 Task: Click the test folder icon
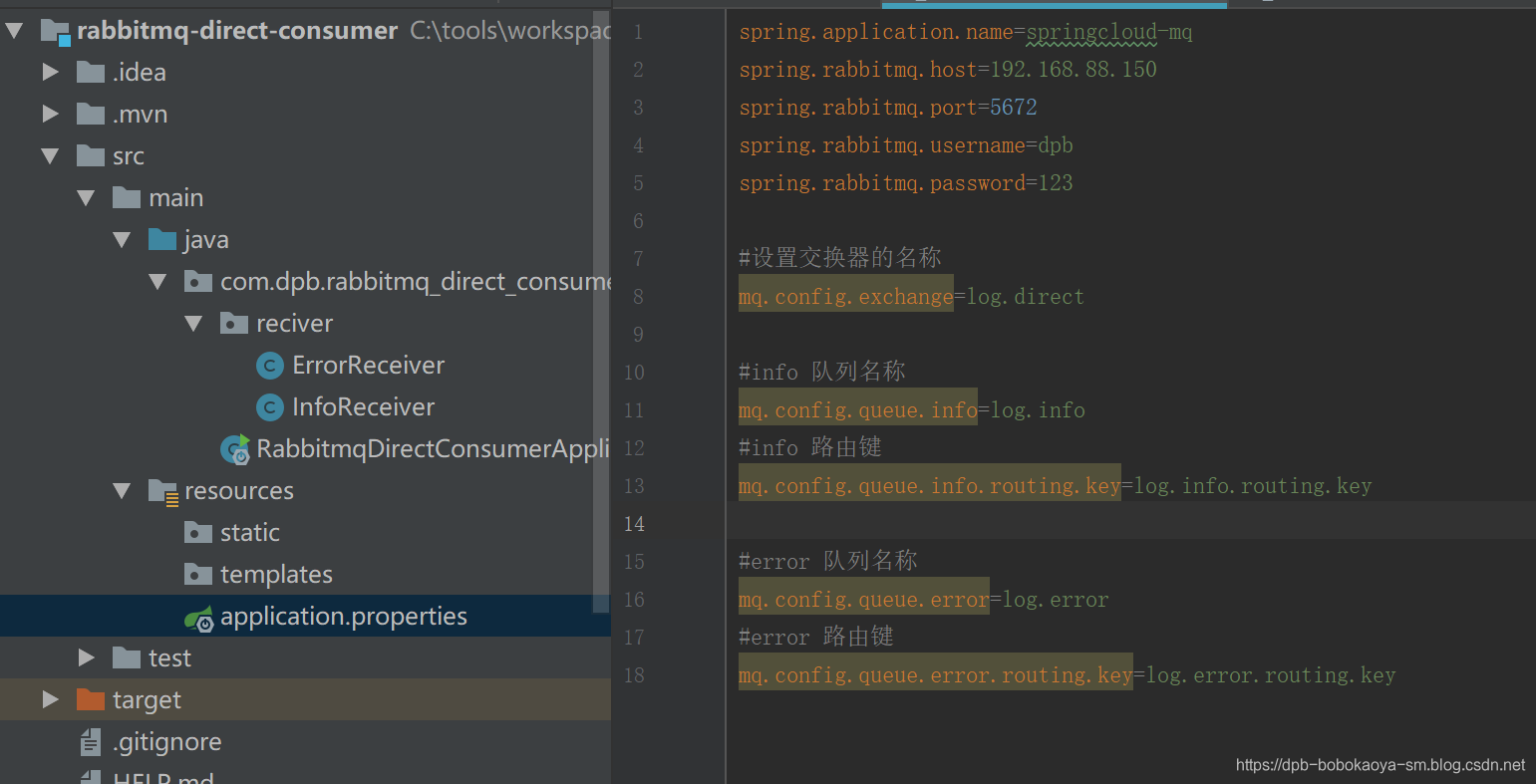[127, 657]
